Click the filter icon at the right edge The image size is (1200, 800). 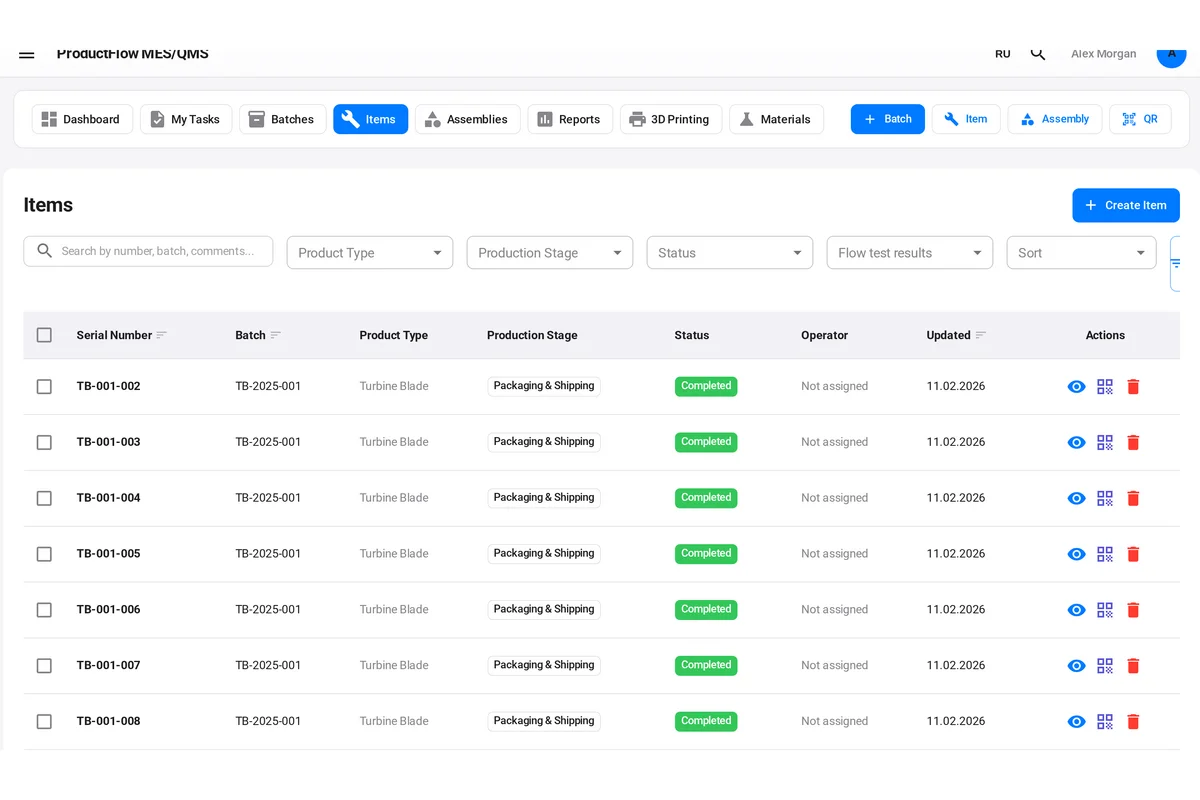coord(1176,263)
